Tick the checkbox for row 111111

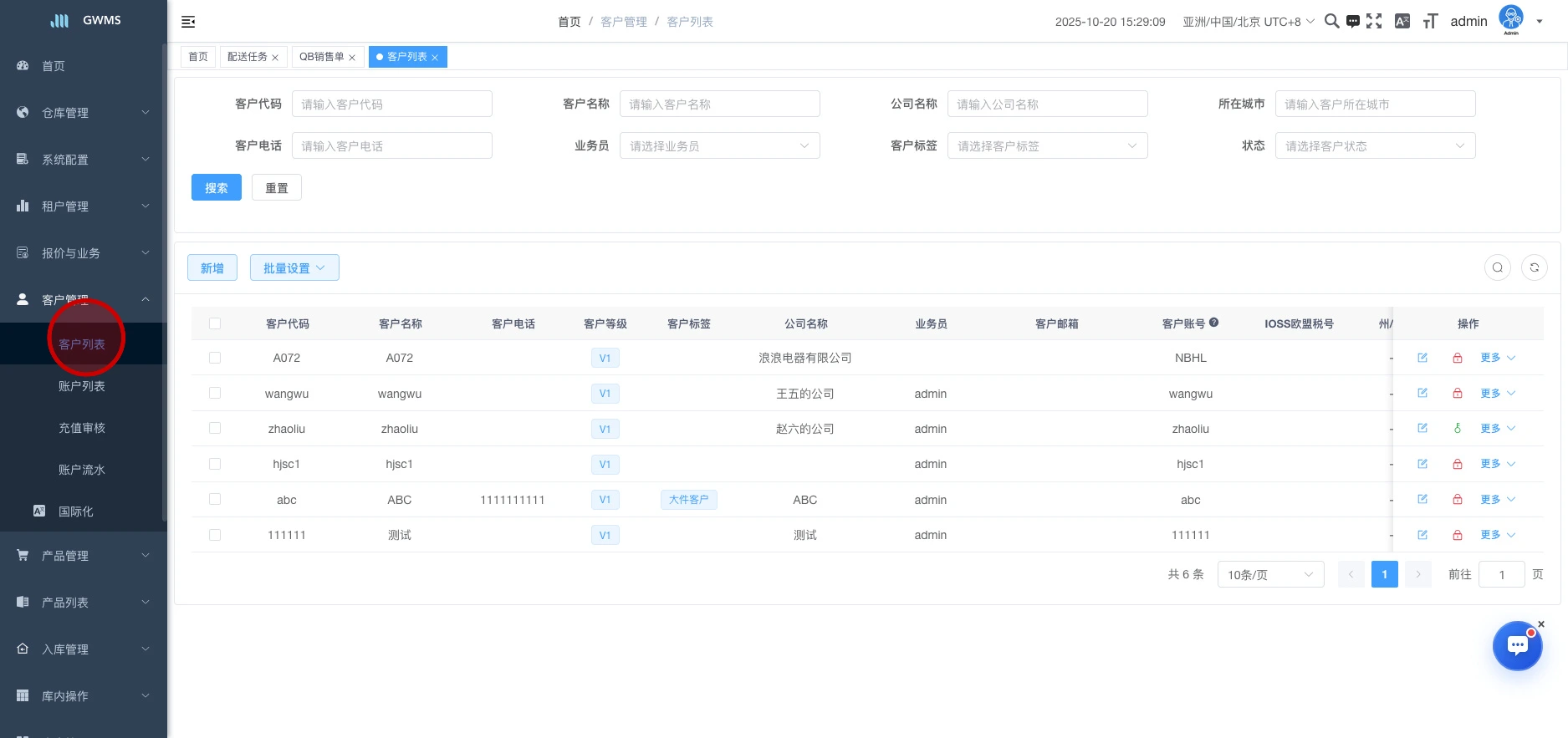(215, 535)
